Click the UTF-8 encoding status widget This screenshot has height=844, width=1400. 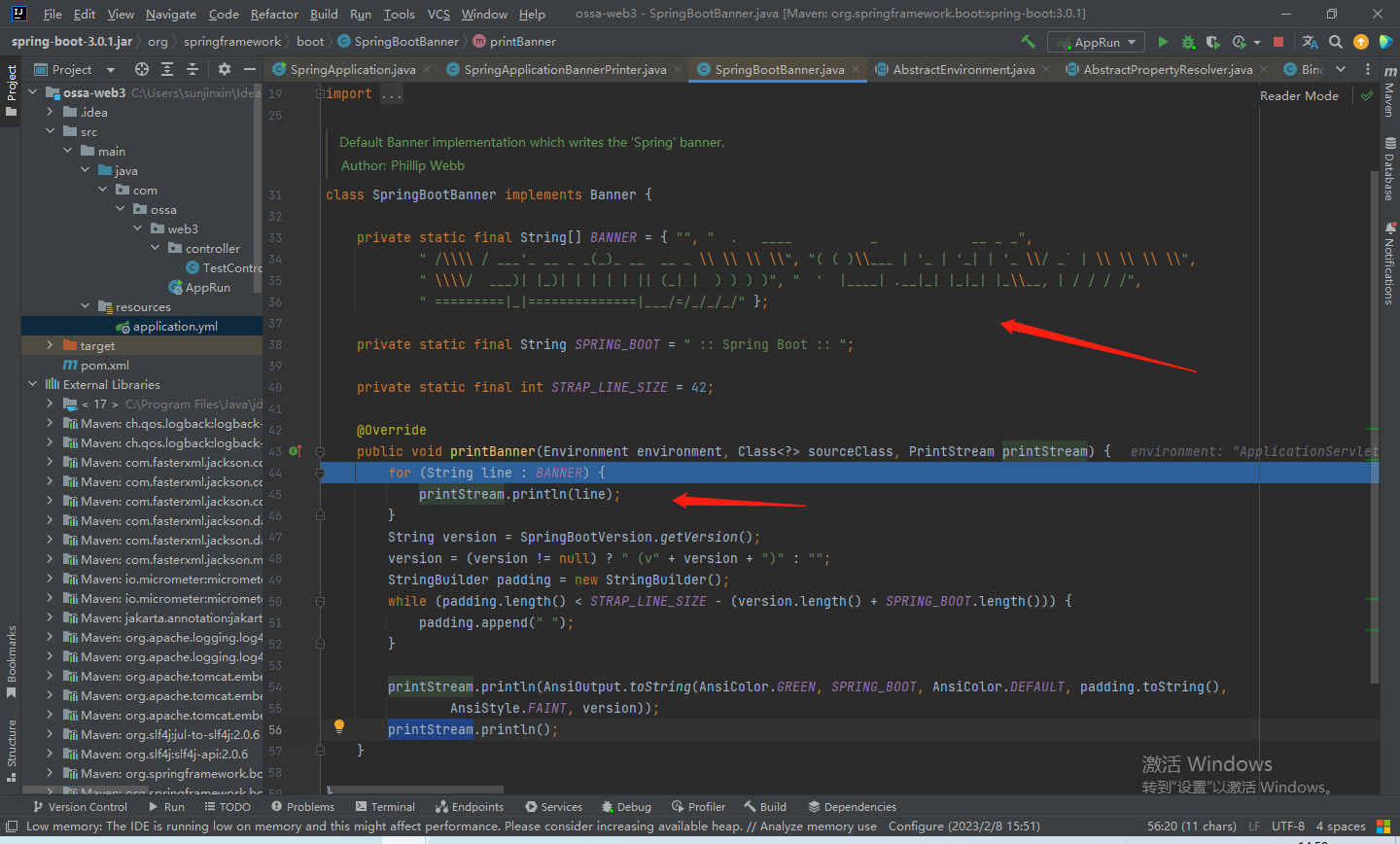coord(1288,826)
